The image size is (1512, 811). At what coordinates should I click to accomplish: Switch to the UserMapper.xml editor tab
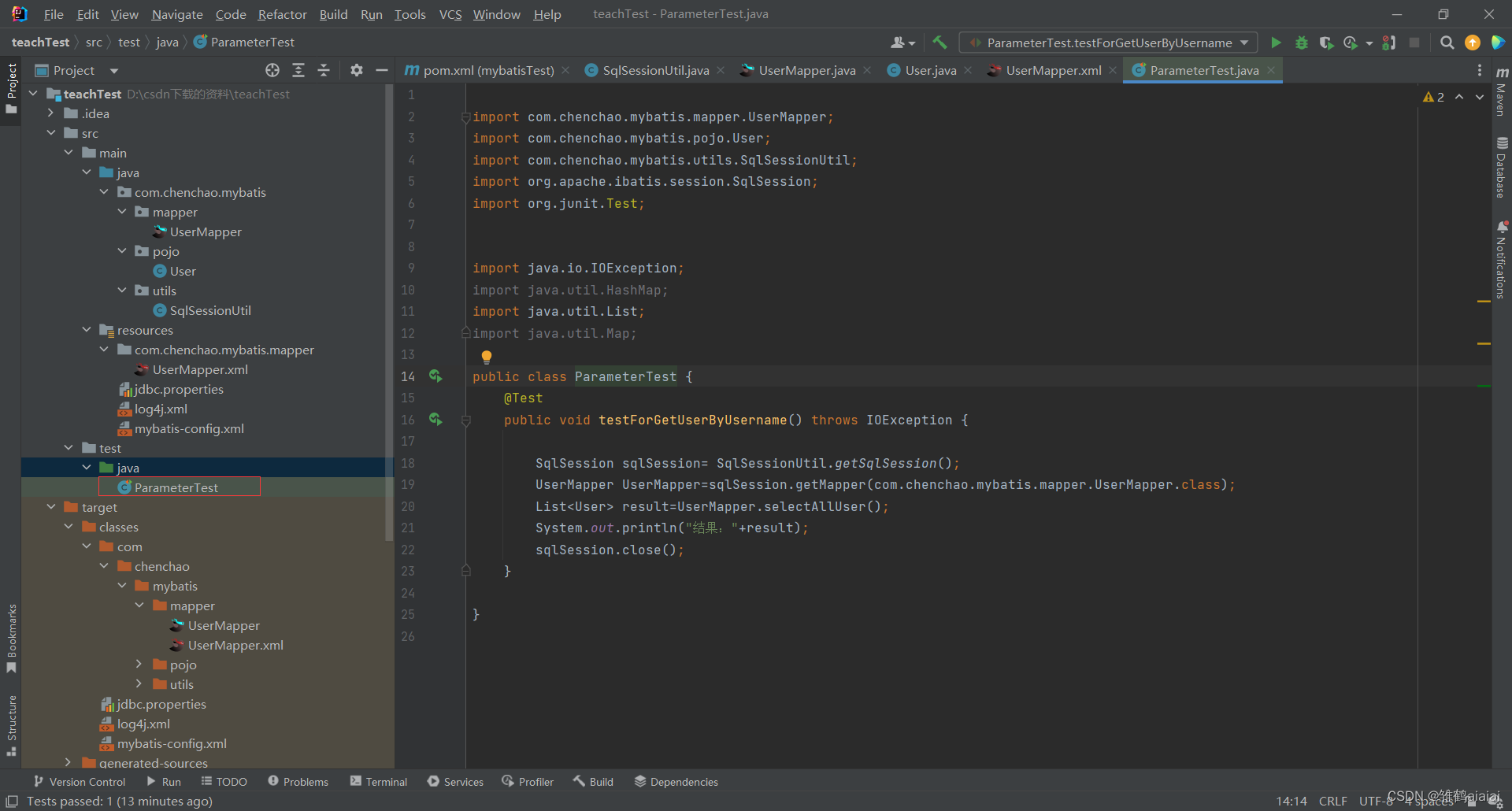[1053, 70]
